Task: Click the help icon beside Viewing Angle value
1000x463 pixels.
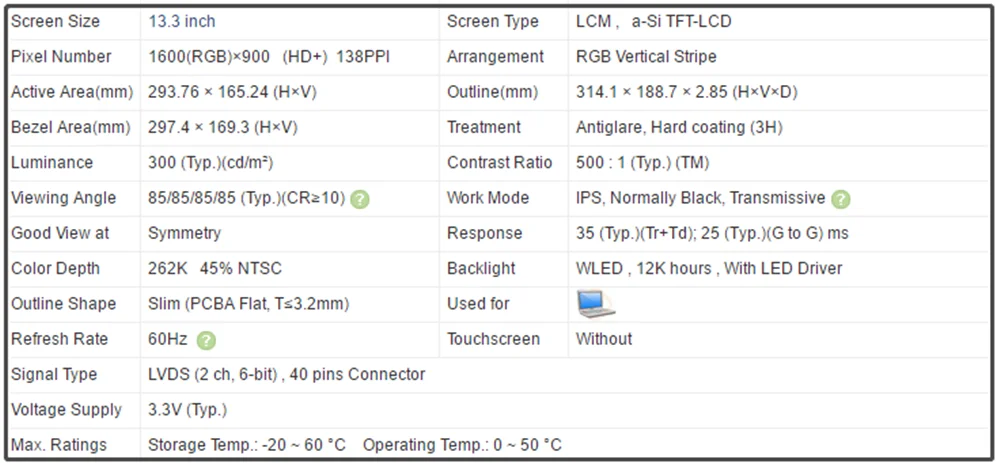Action: 360,199
